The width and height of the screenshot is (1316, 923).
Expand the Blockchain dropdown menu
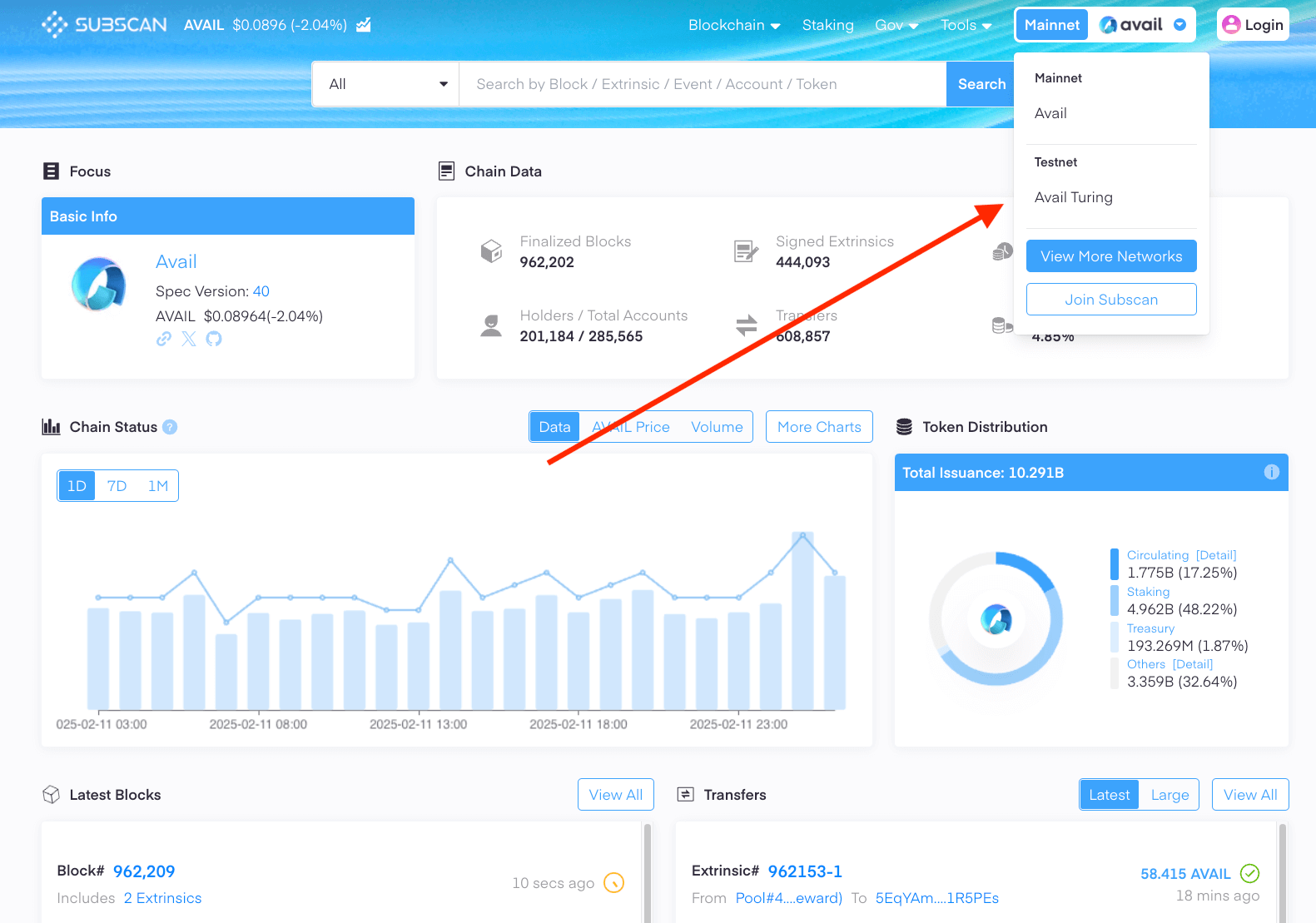(x=733, y=25)
